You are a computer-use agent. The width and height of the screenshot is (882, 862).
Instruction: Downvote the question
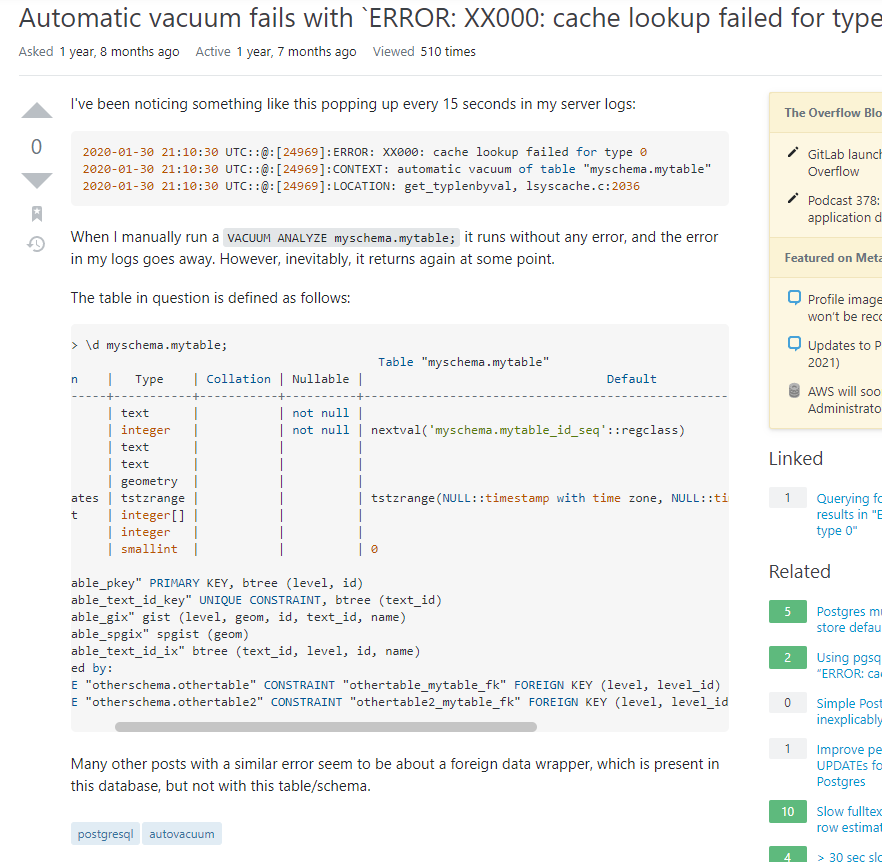[36, 179]
